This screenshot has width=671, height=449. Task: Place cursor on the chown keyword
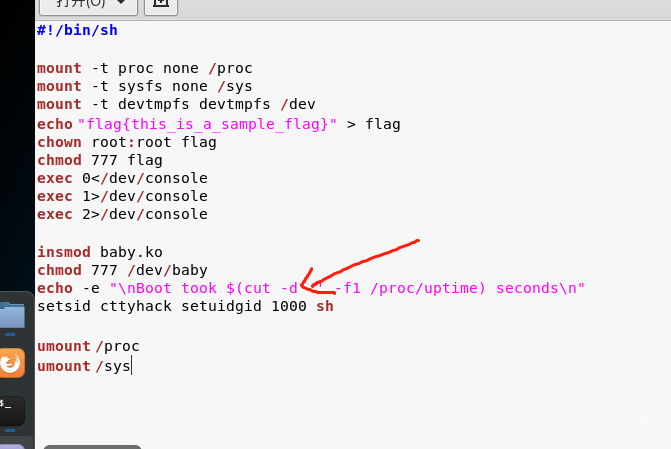59,142
